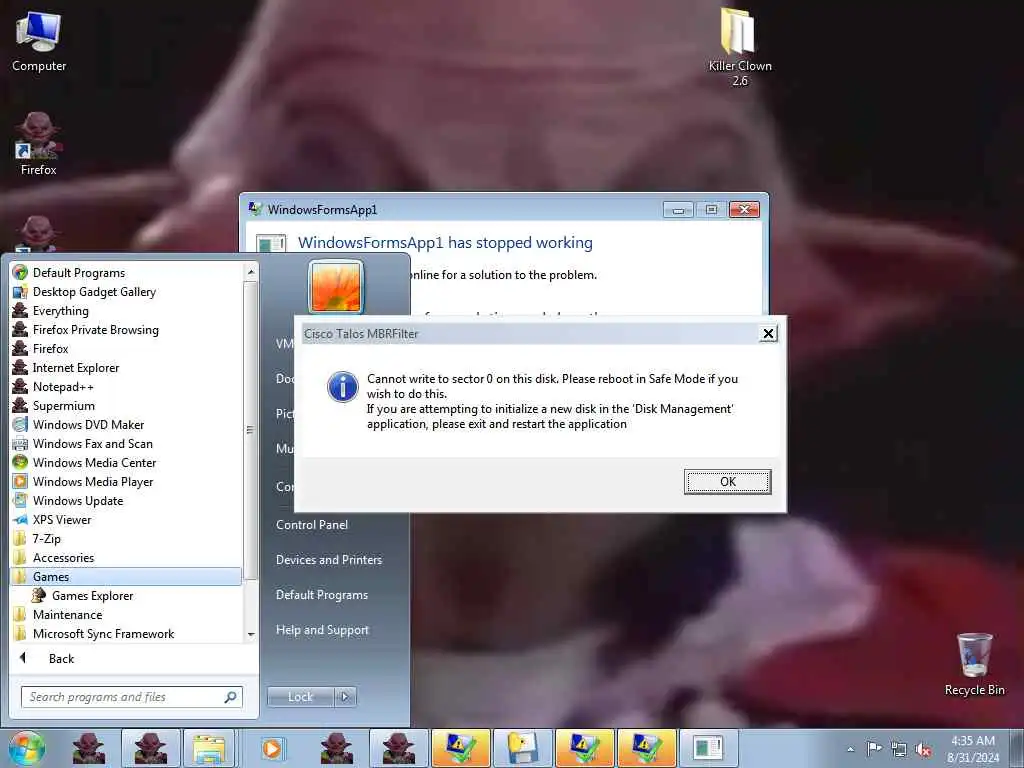1024x768 pixels.
Task: Open Control Panel from Start menu
Action: pyautogui.click(x=312, y=524)
